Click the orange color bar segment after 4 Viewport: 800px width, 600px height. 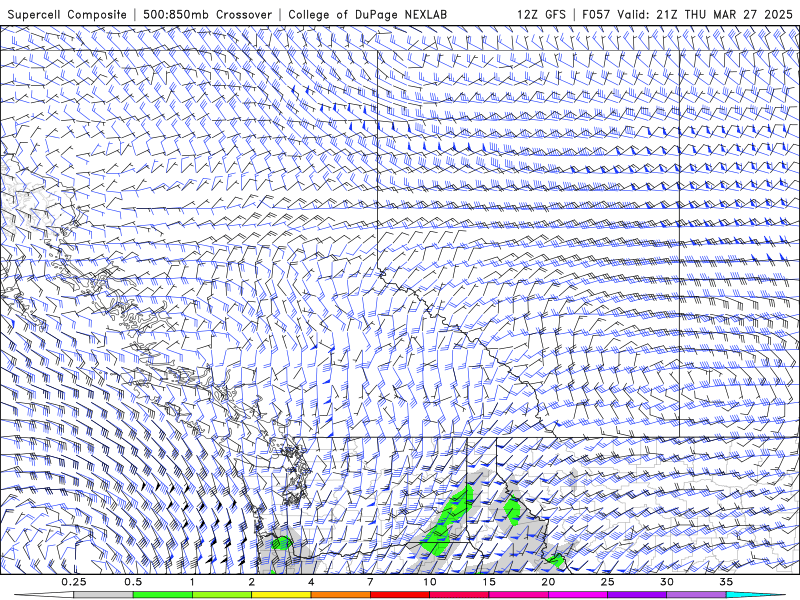[x=340, y=595]
